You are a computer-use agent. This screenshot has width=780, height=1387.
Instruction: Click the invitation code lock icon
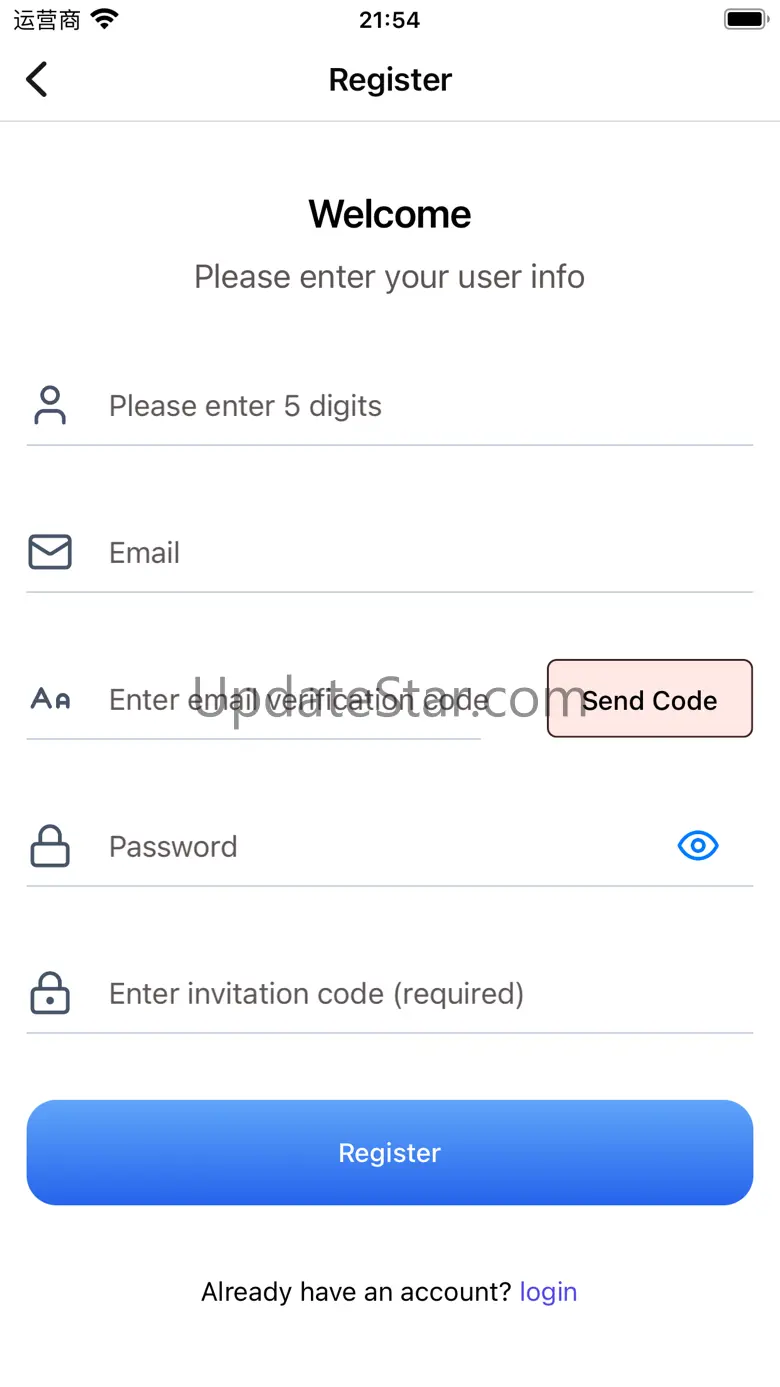coord(49,993)
